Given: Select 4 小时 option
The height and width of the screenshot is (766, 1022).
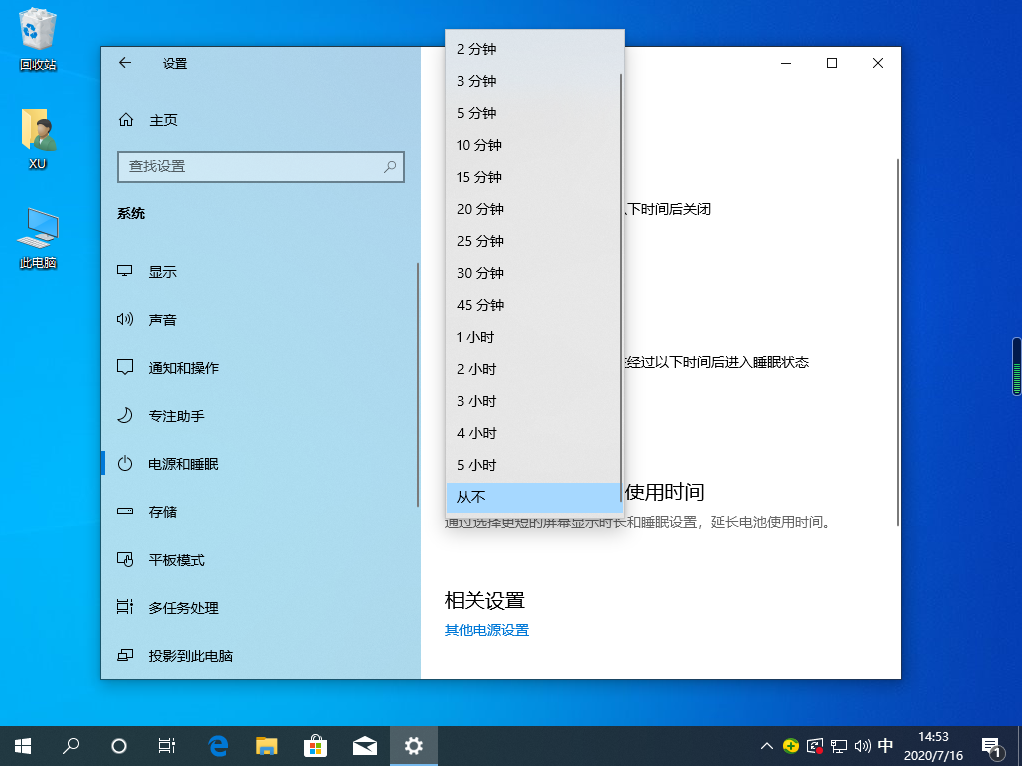Looking at the screenshot, I should point(533,433).
